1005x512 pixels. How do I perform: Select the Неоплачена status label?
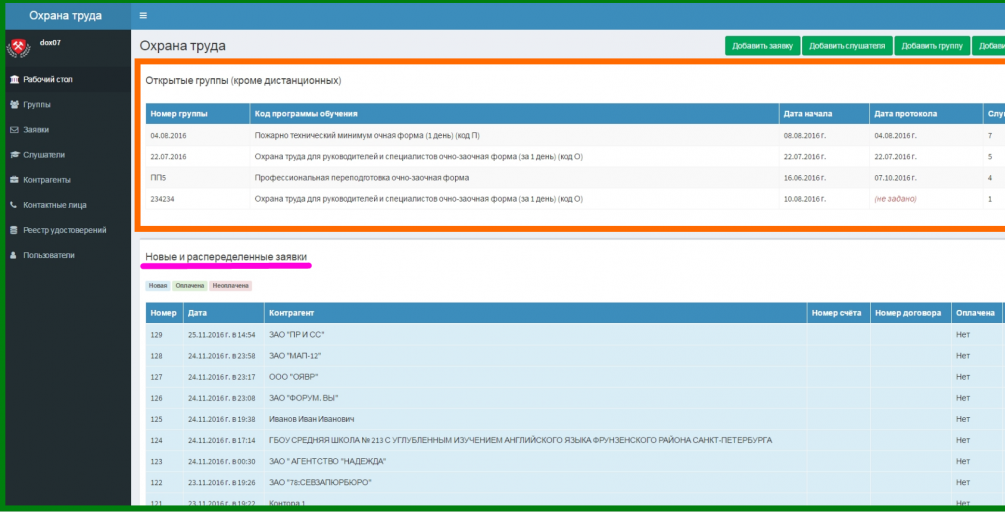(231, 286)
